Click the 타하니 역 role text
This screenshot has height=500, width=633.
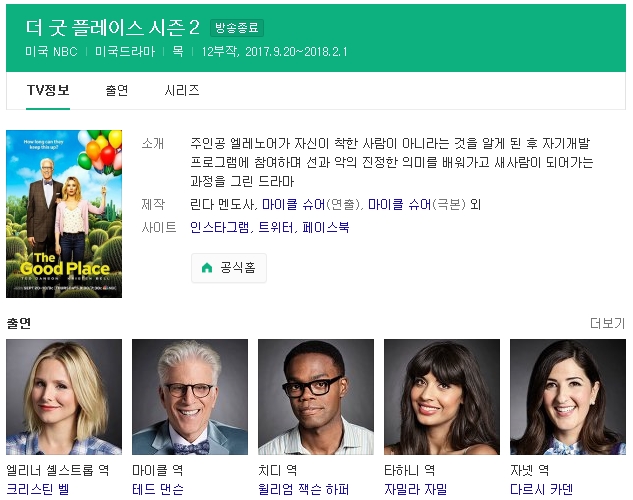coord(409,470)
